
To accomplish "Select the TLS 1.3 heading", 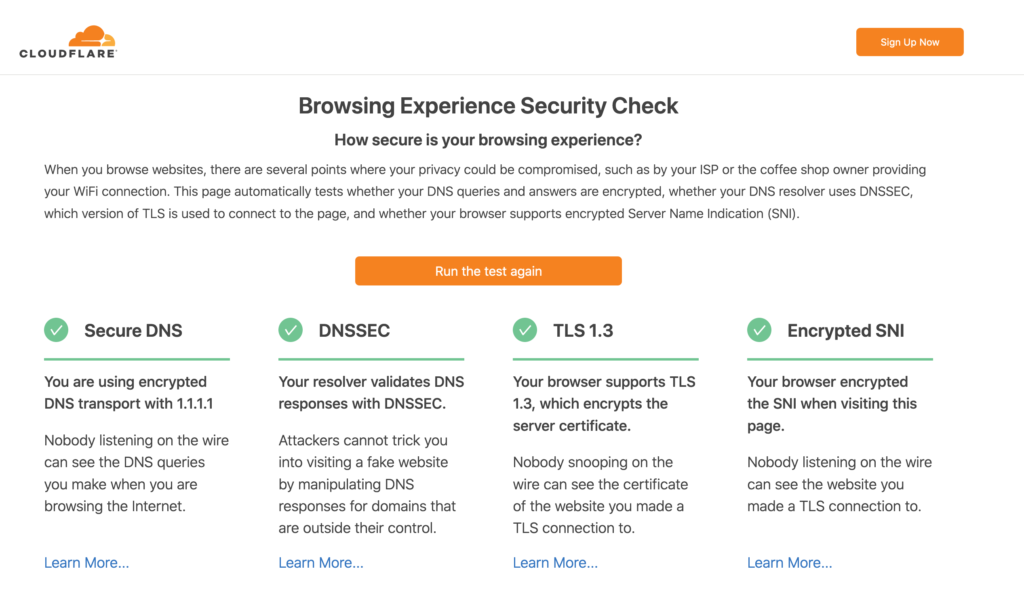I will tap(583, 330).
